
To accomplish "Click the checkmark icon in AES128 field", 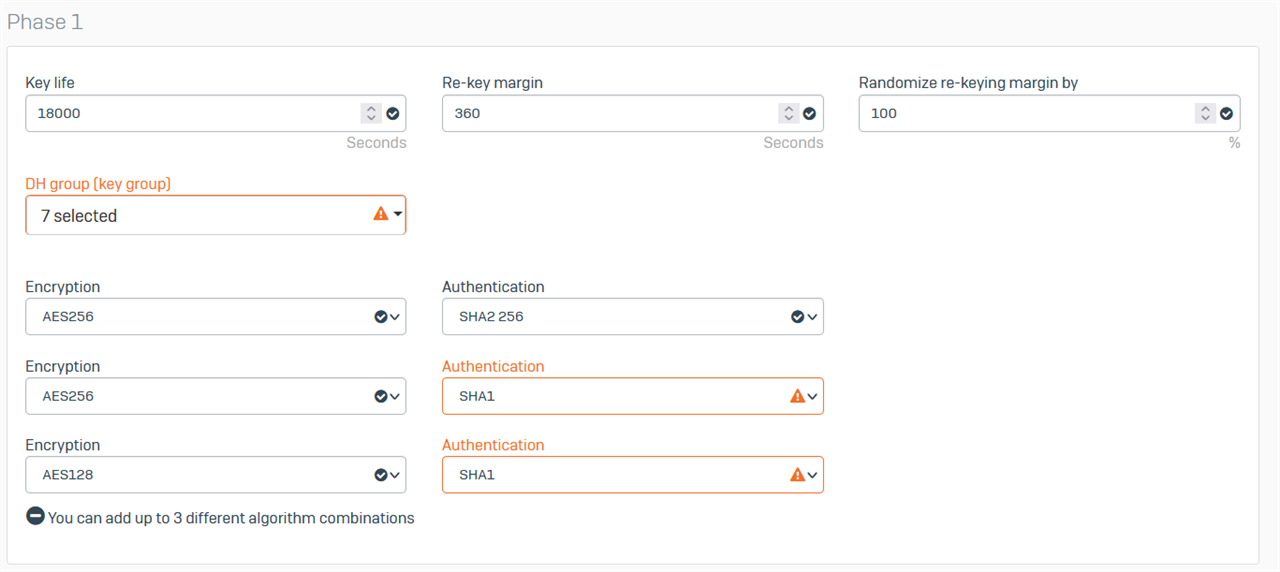I will (380, 475).
